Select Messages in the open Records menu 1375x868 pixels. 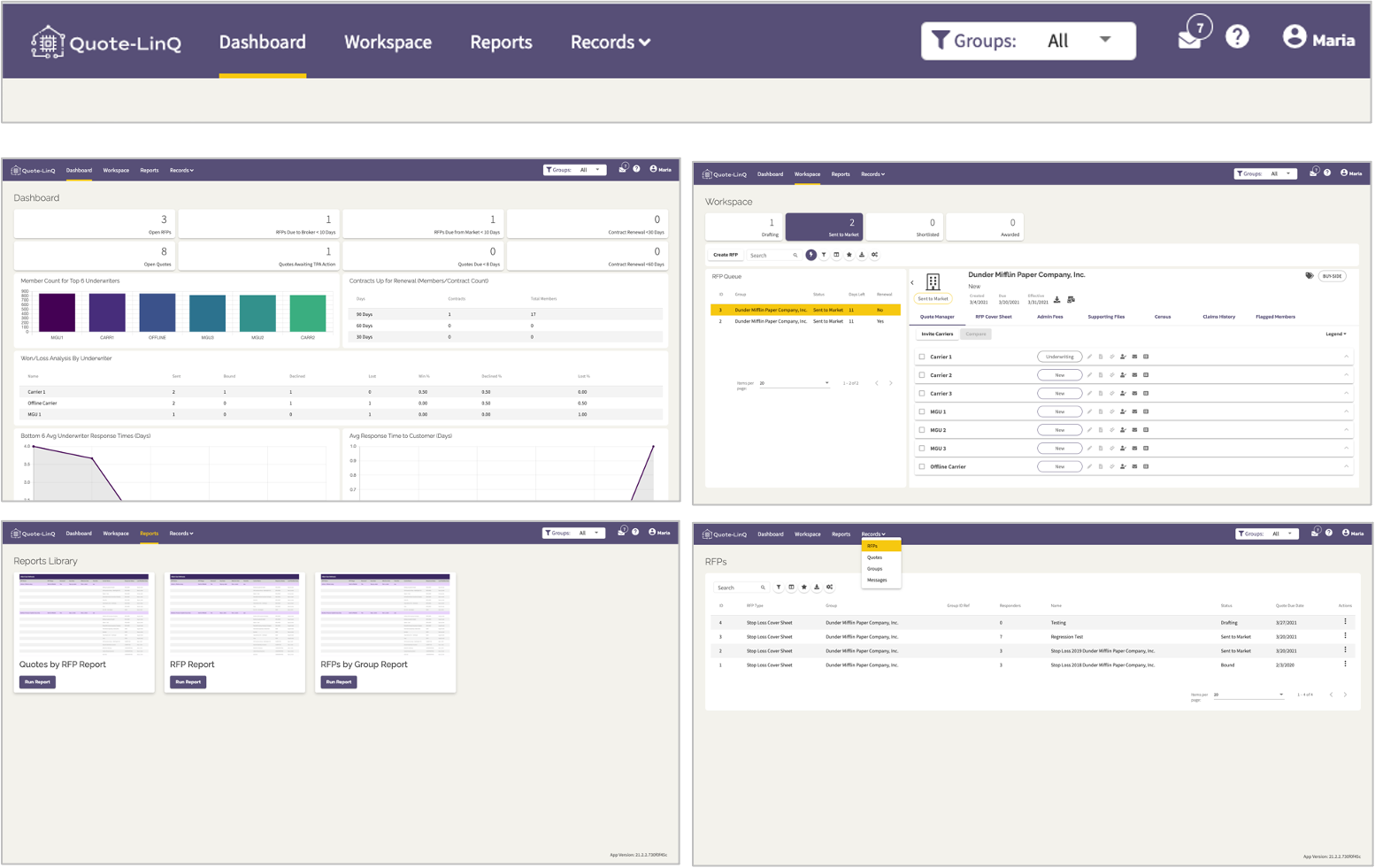pyautogui.click(x=881, y=580)
